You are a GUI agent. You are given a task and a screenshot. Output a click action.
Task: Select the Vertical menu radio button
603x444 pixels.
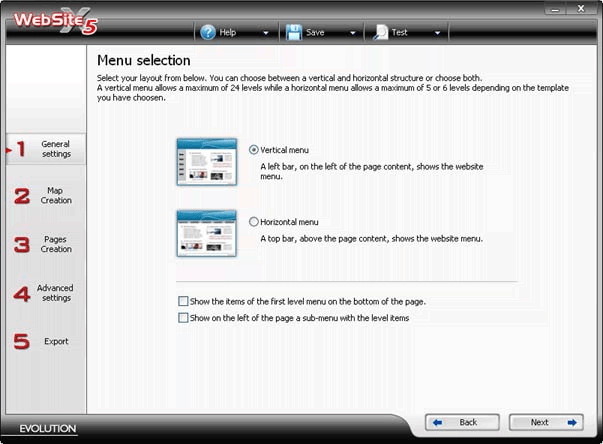(x=253, y=150)
